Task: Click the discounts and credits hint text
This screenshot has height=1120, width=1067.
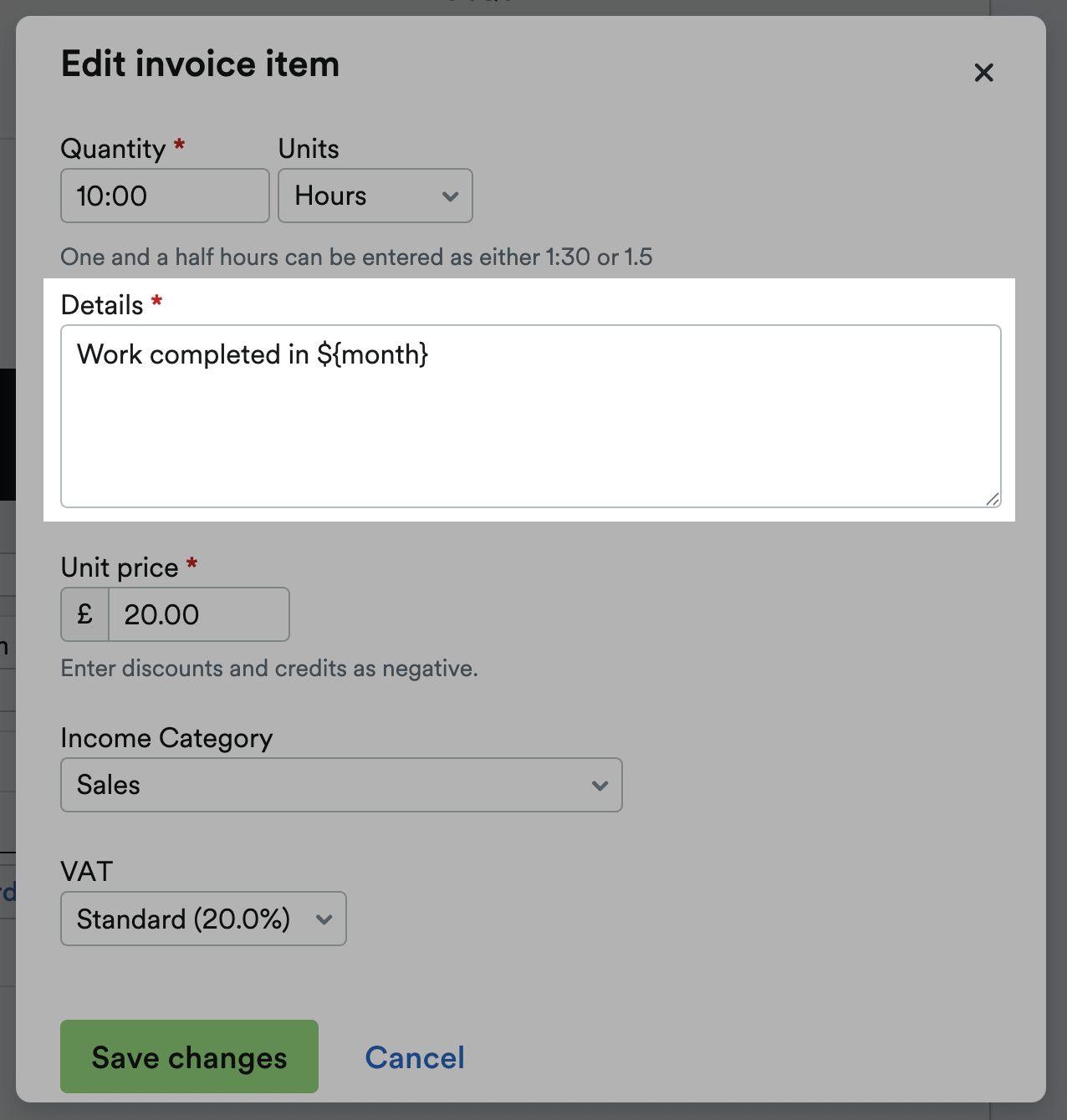Action: pos(269,668)
